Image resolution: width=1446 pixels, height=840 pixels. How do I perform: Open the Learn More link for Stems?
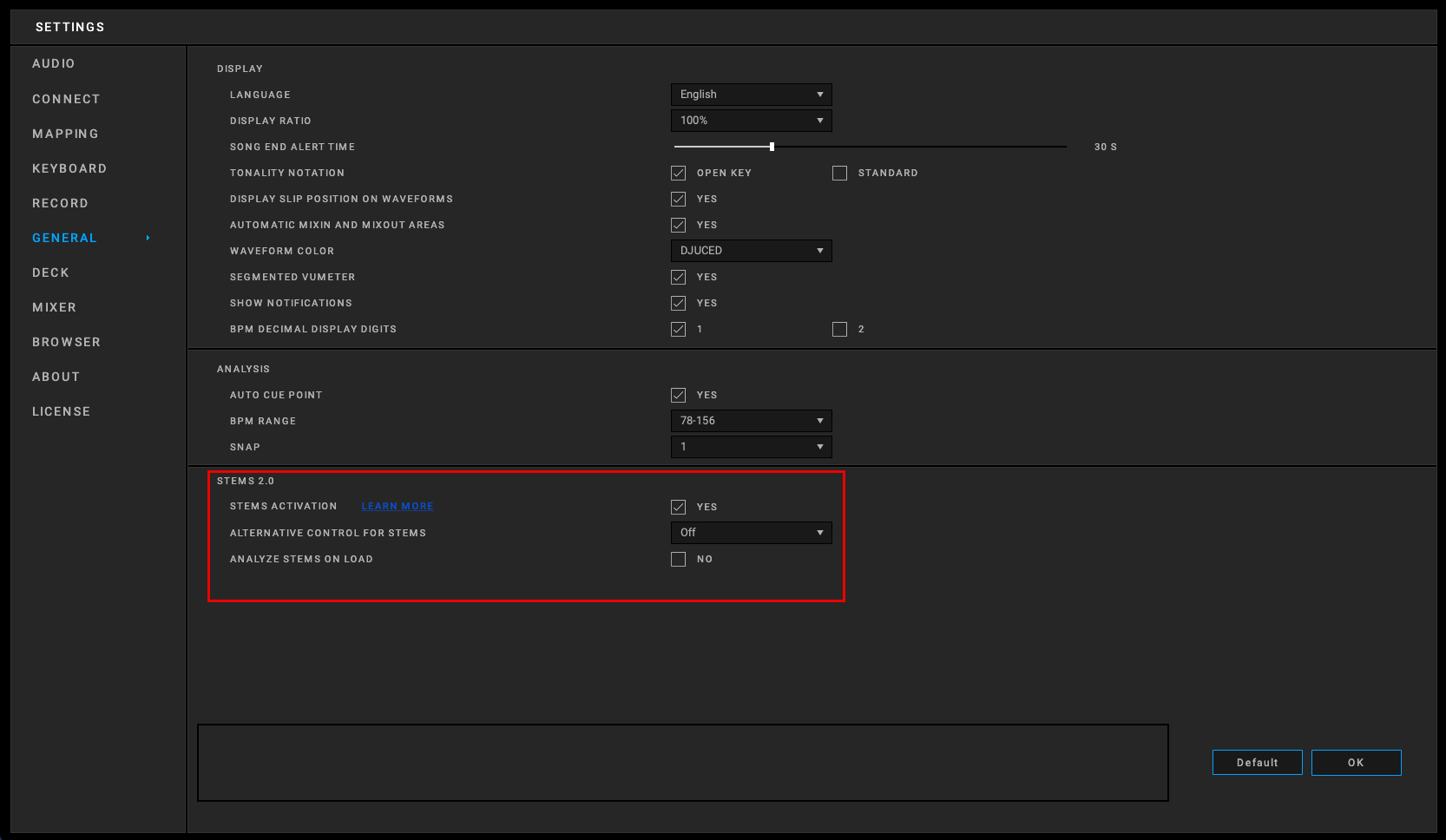397,507
